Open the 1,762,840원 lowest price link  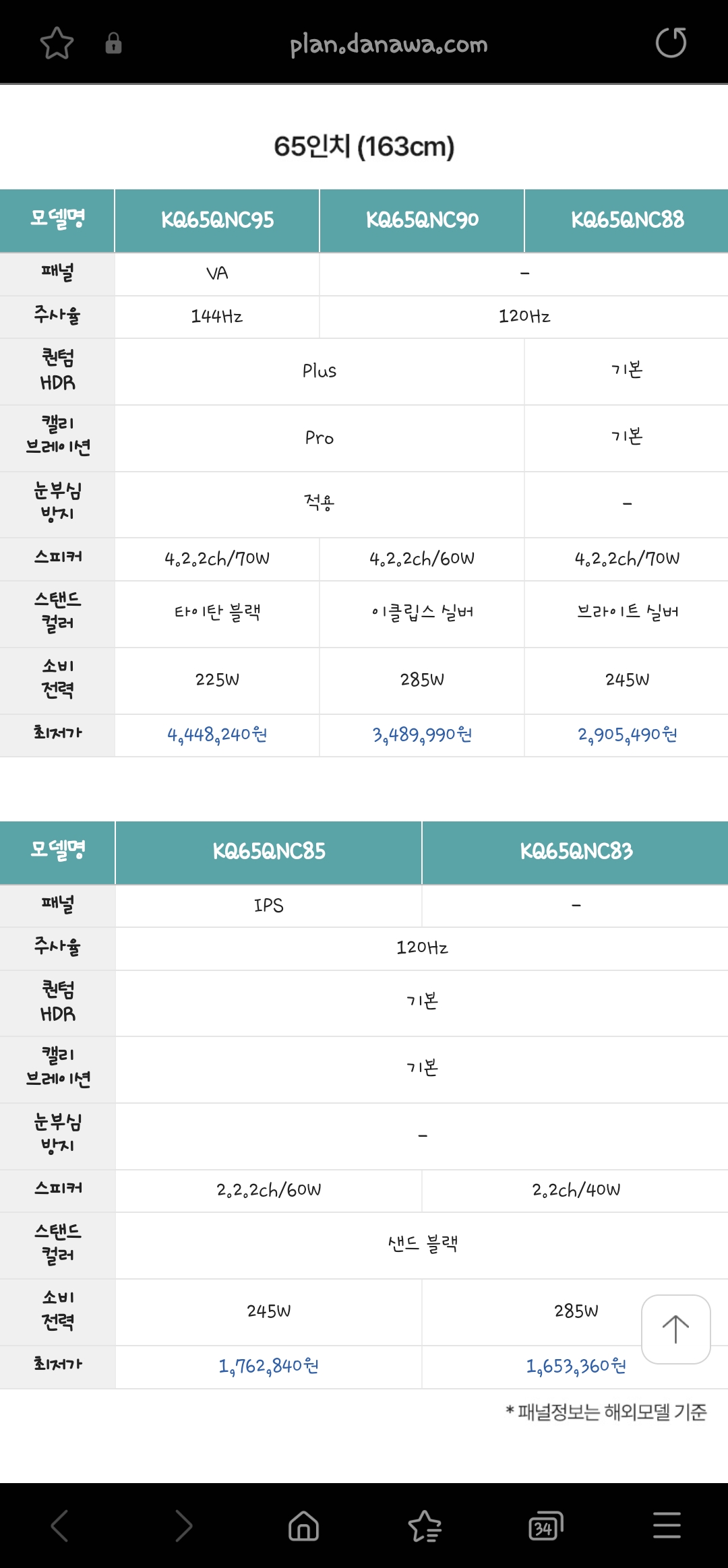(268, 1366)
